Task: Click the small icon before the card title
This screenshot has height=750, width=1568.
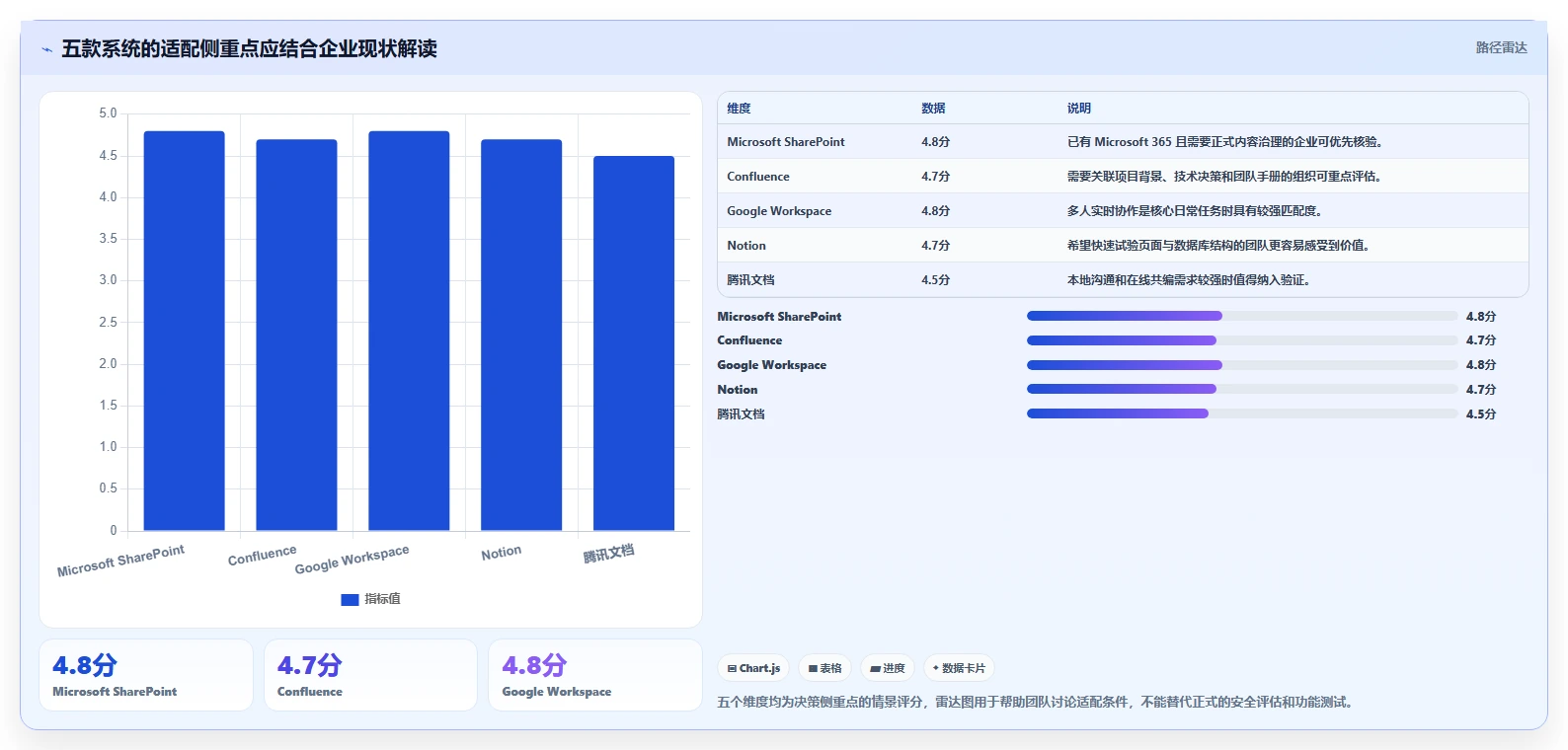Action: pos(46,49)
